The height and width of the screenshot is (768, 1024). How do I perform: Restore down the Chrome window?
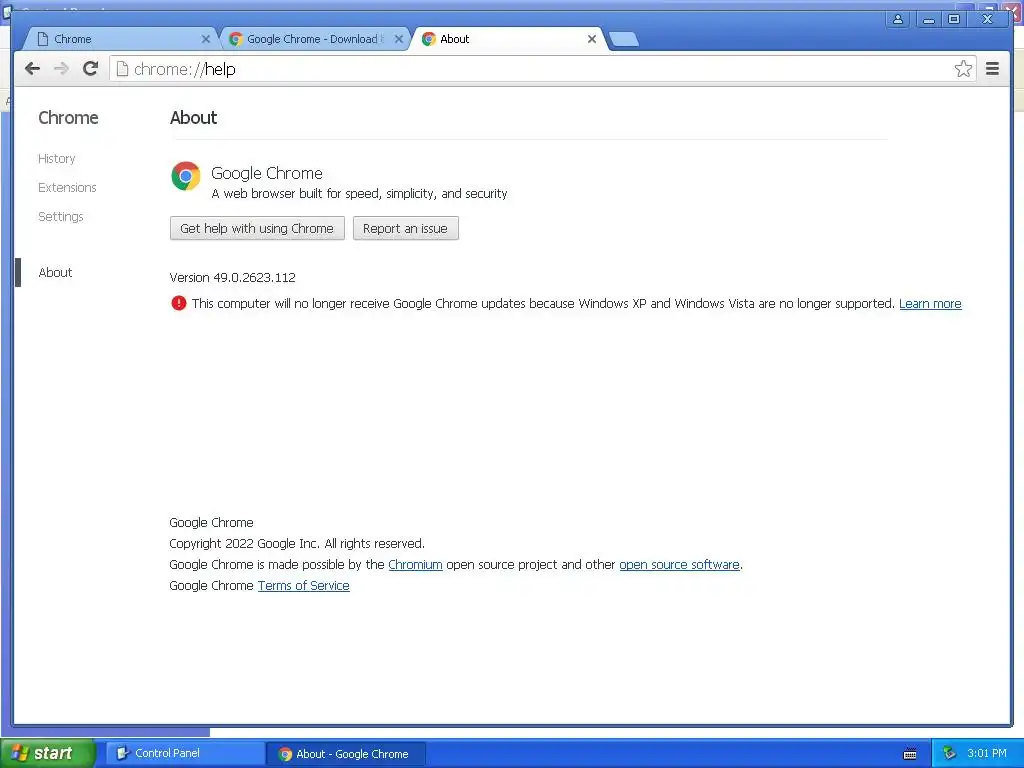954,19
